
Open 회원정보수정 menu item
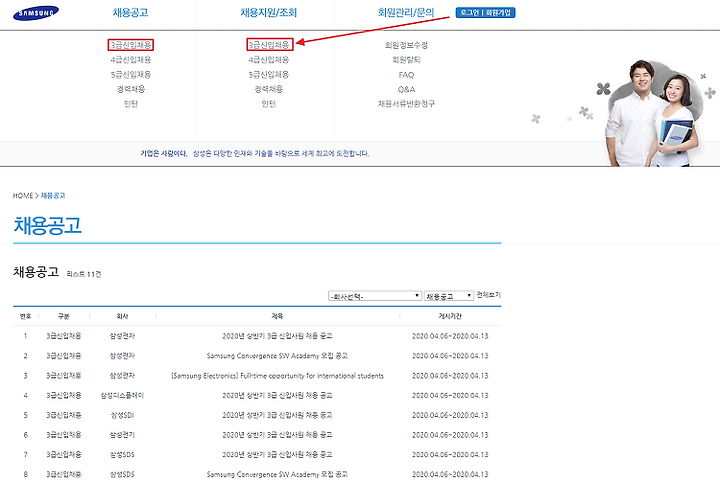pyautogui.click(x=406, y=45)
